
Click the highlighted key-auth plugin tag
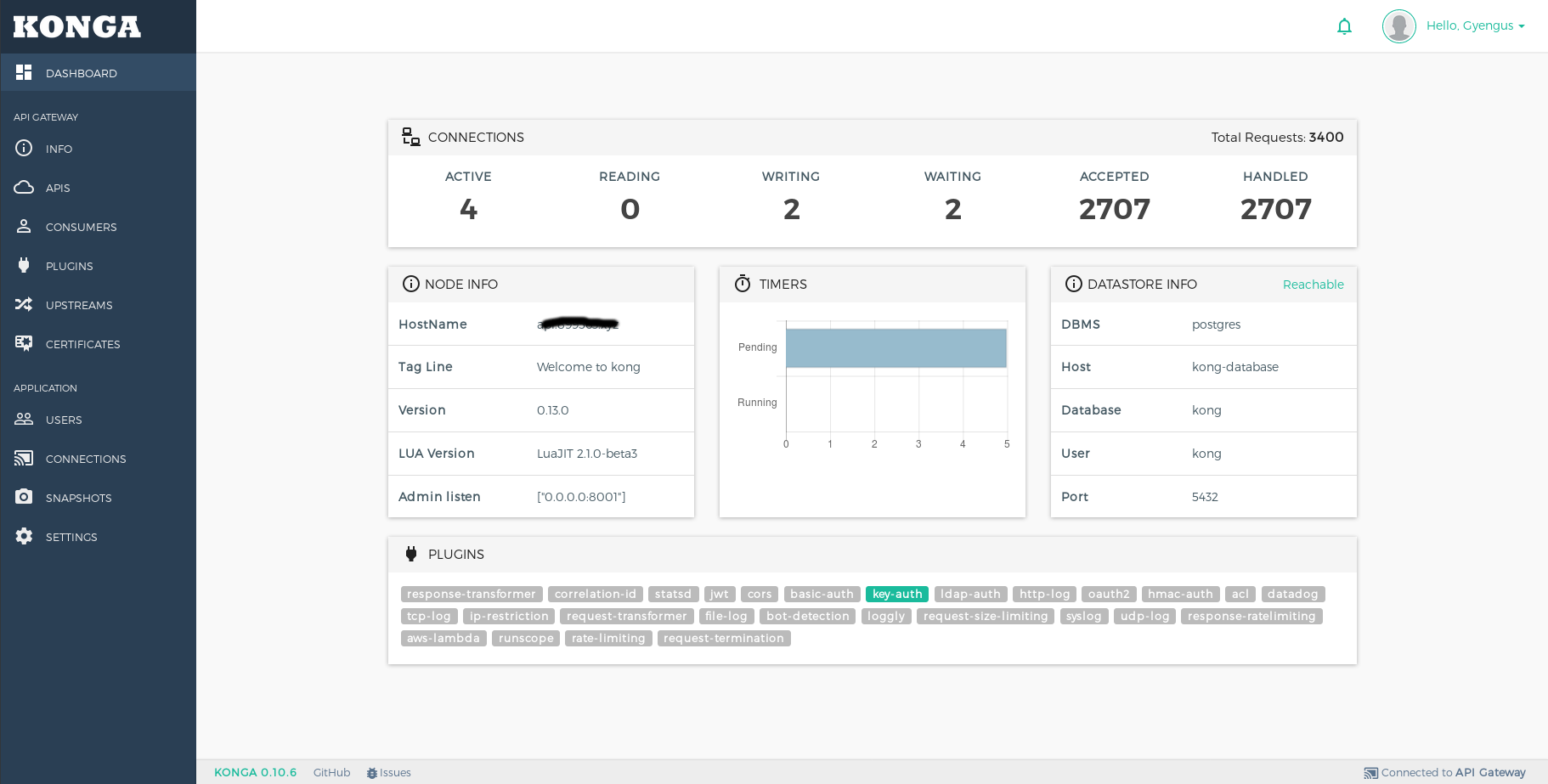tap(896, 595)
